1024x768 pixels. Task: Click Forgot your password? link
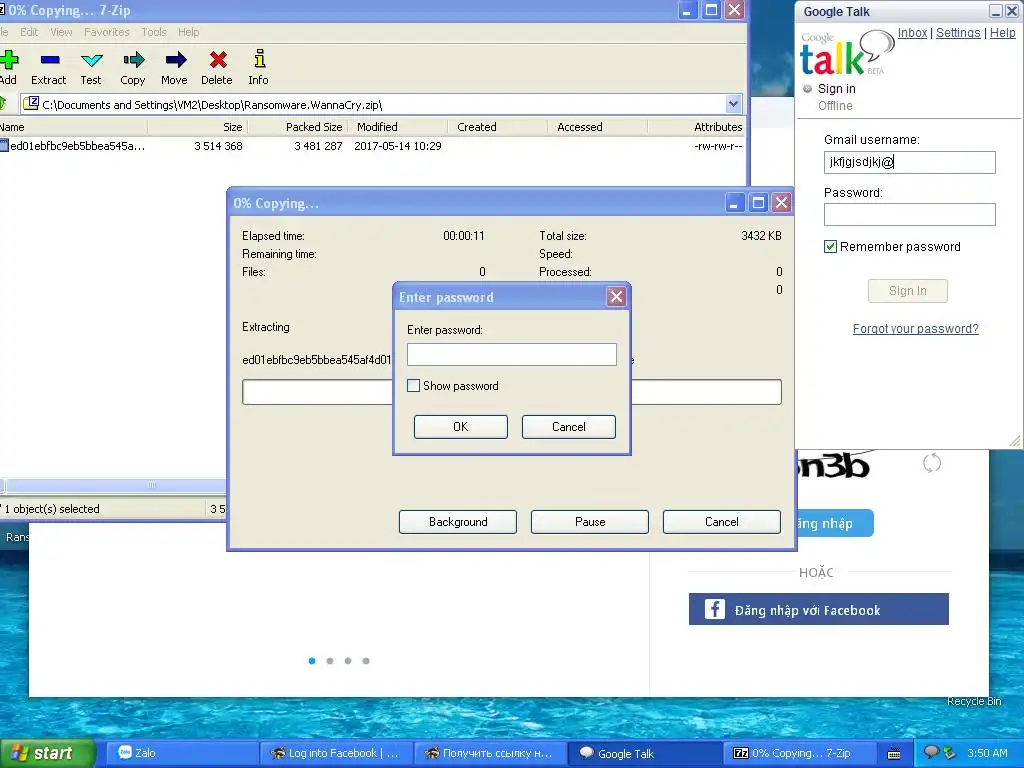pyautogui.click(x=915, y=328)
